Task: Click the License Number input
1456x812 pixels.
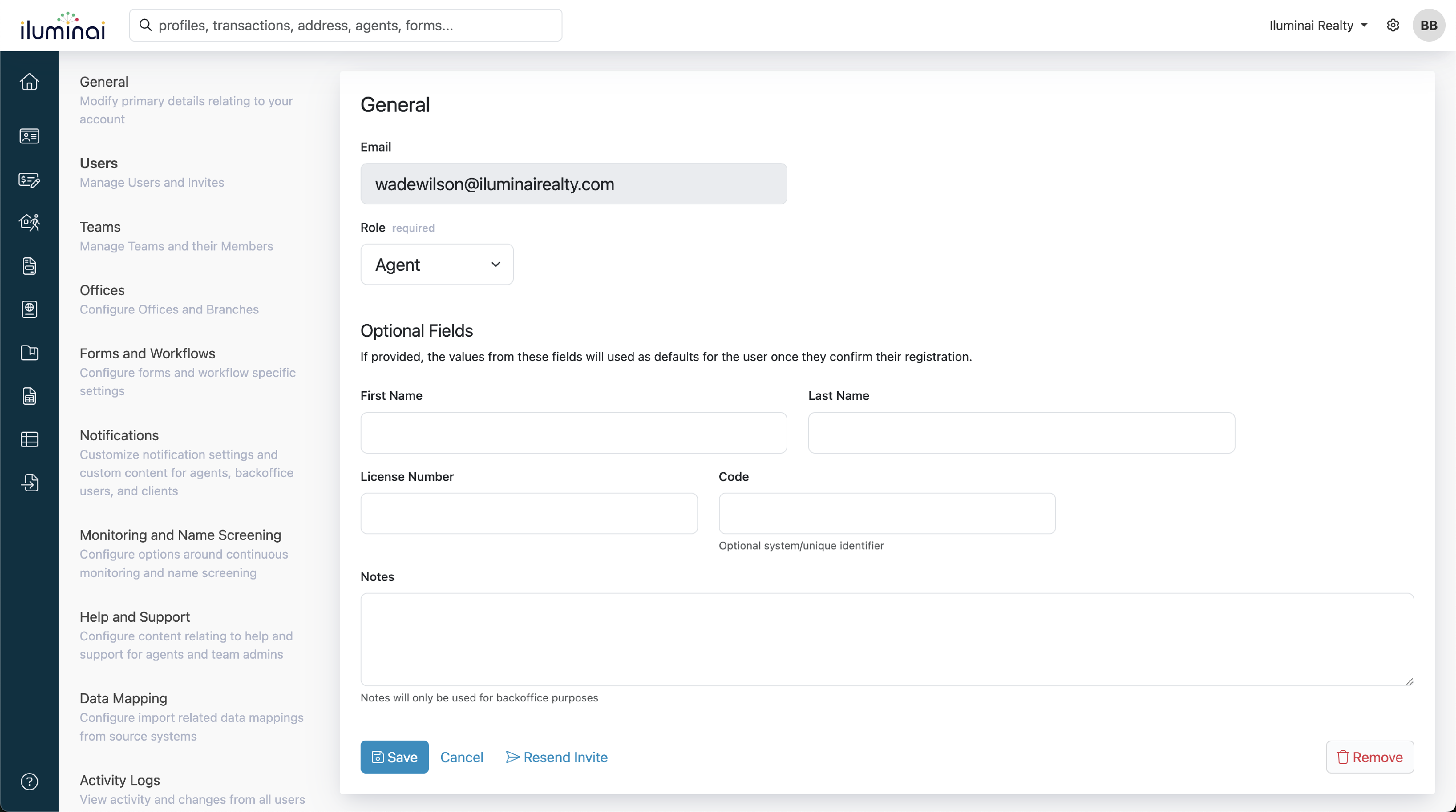Action: tap(529, 514)
